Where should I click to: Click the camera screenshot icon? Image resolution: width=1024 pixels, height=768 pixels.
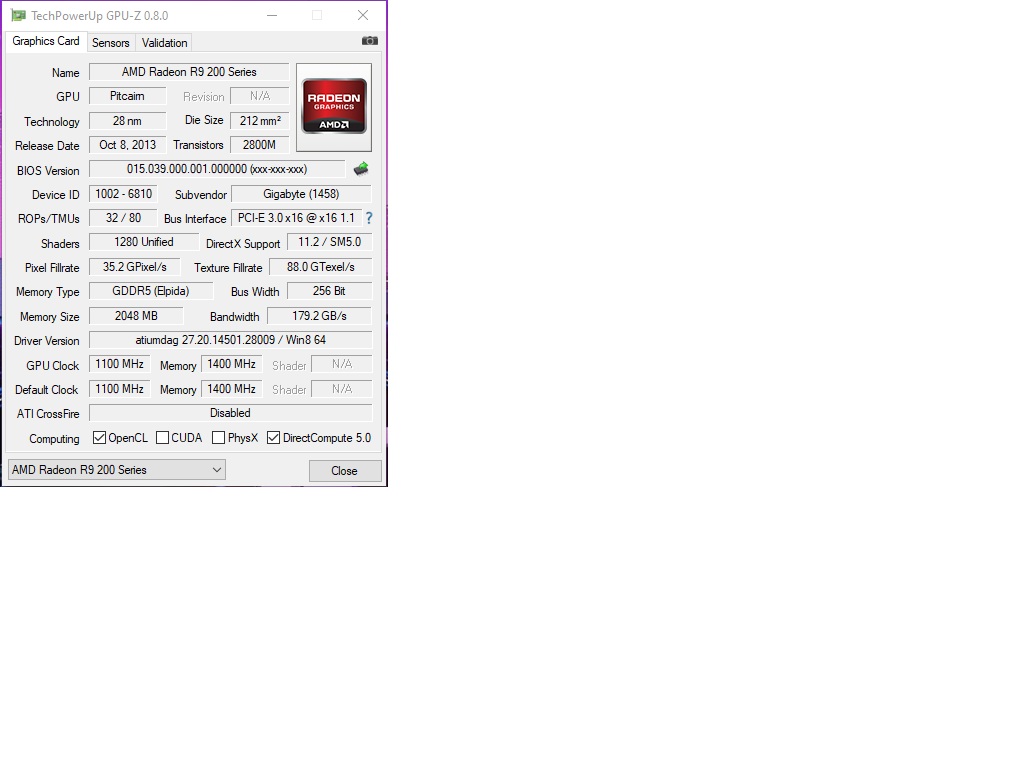point(370,41)
